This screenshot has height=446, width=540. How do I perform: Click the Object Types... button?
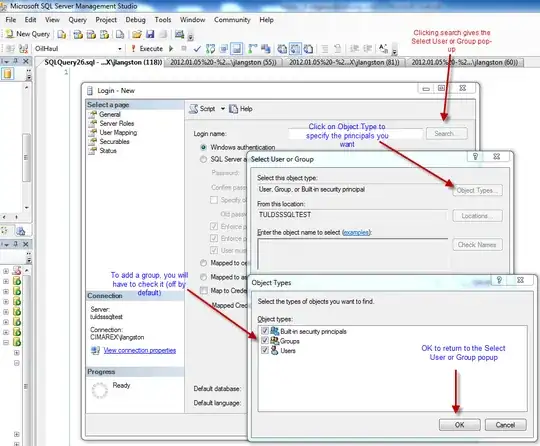click(x=477, y=190)
